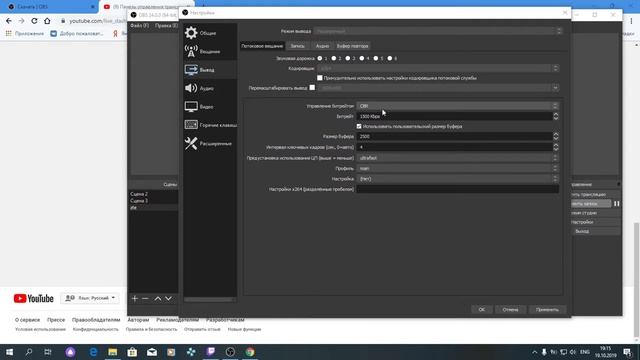
Task: Open the Edit (Правка) menu in OBS
Action: point(166,25)
